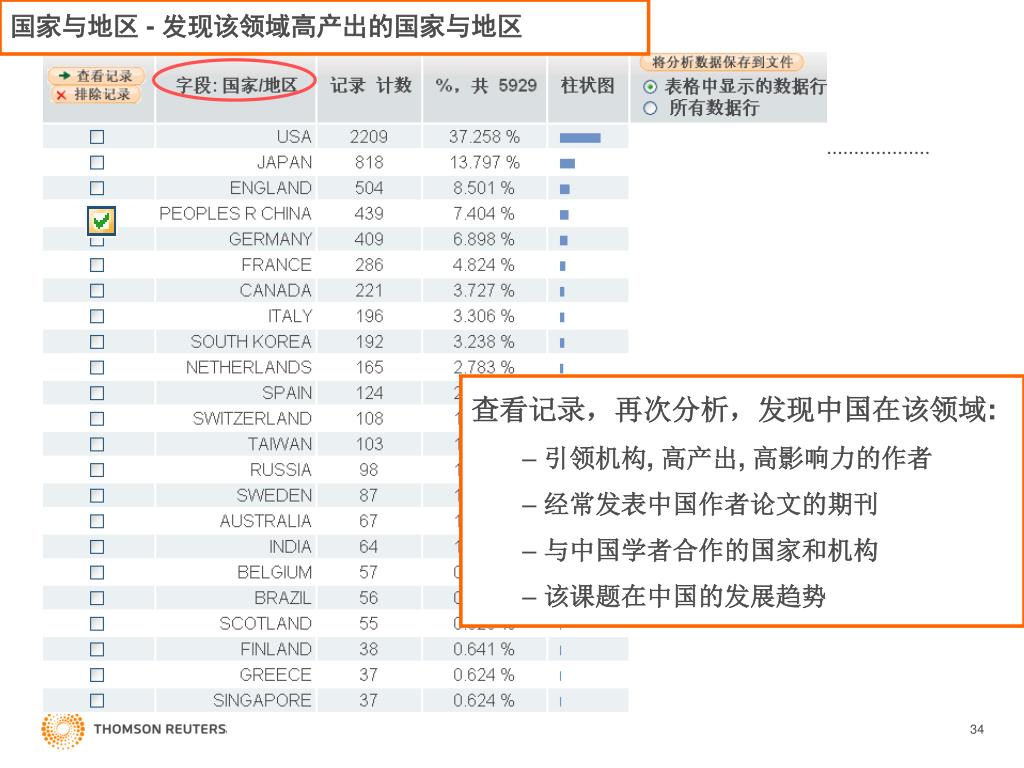Select the BELGIUM checkbox
This screenshot has width=1024, height=768.
[x=97, y=572]
